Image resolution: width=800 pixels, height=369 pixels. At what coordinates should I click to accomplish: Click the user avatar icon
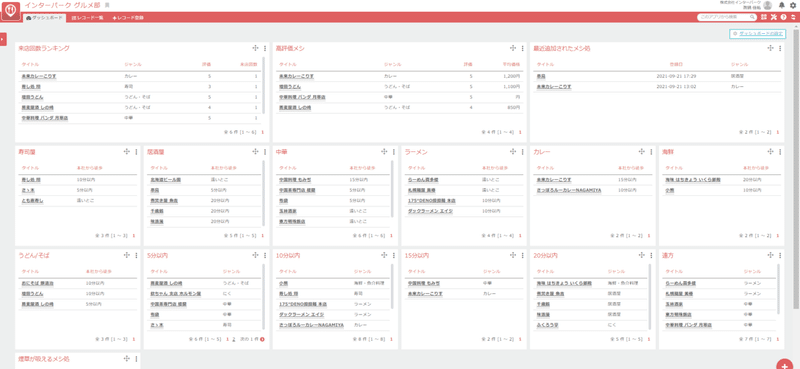click(x=767, y=6)
